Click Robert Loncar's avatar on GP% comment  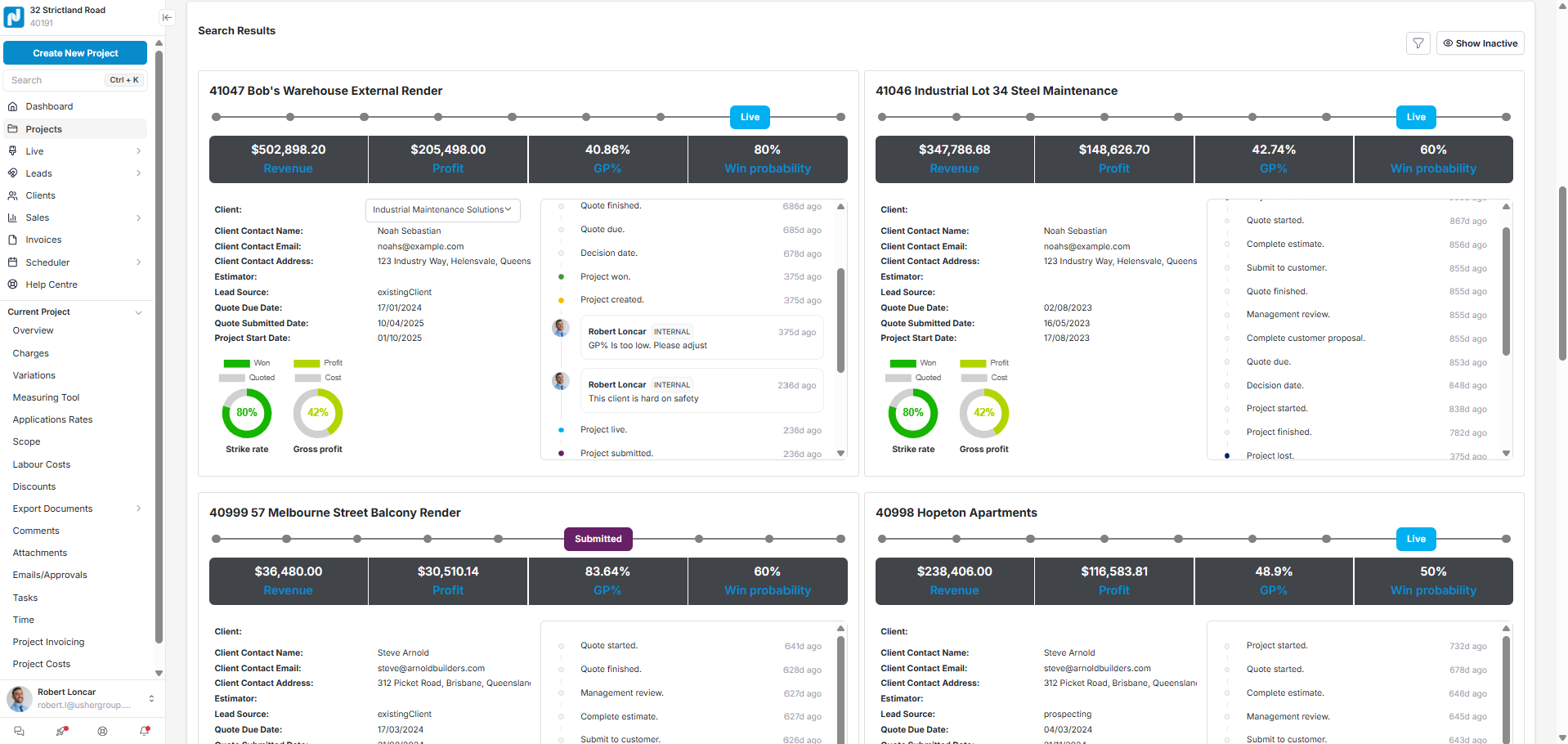click(561, 329)
